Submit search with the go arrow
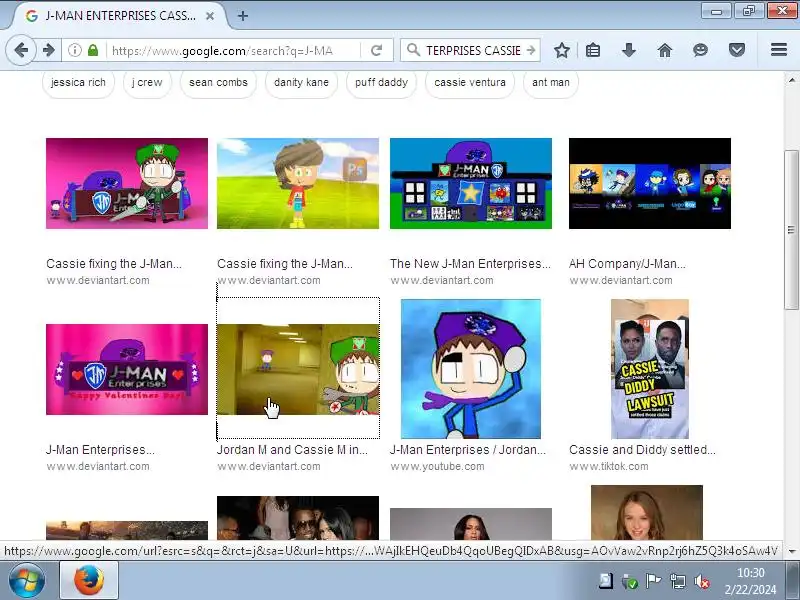The width and height of the screenshot is (800, 600). [x=531, y=50]
